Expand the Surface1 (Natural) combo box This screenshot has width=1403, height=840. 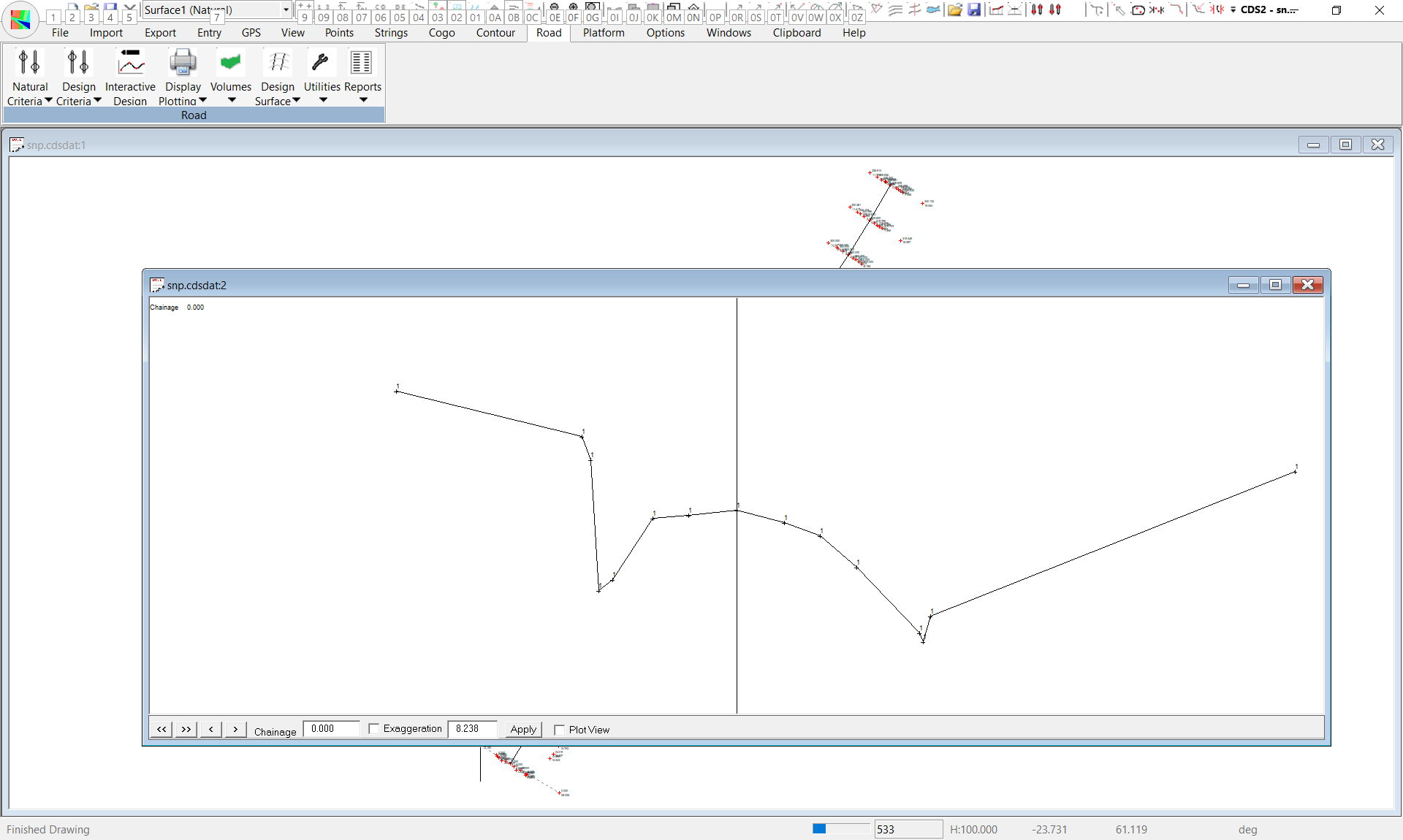pyautogui.click(x=286, y=9)
